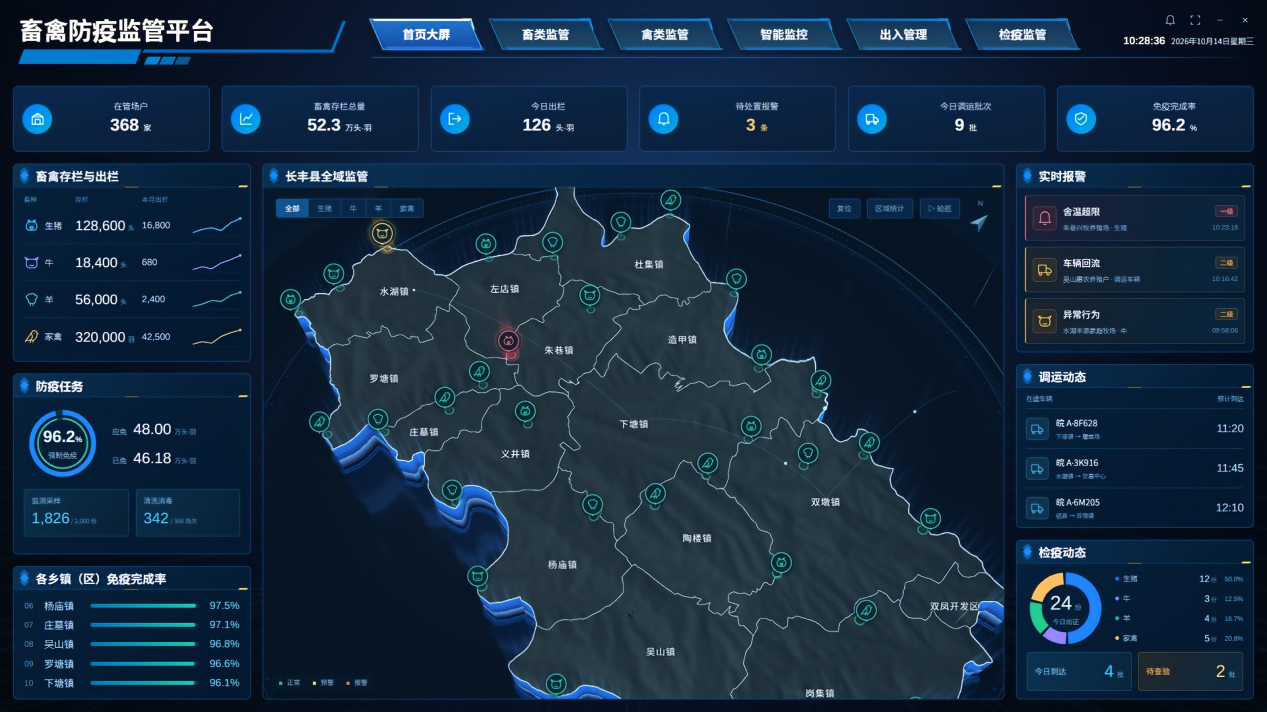This screenshot has width=1267, height=712.
Task: Open the 禽类监管 tab
Action: pos(665,34)
